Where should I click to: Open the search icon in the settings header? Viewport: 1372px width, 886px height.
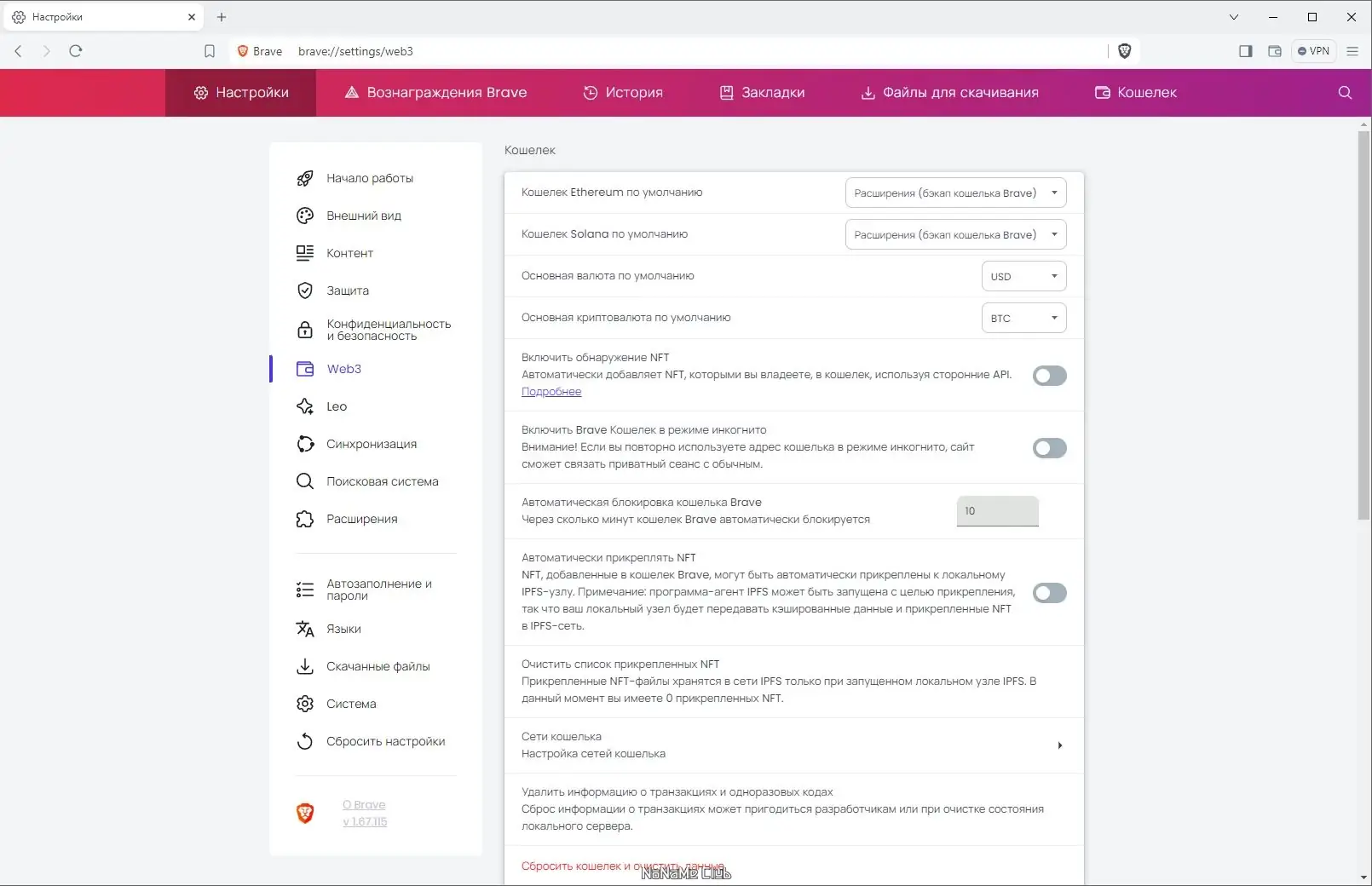coord(1345,93)
